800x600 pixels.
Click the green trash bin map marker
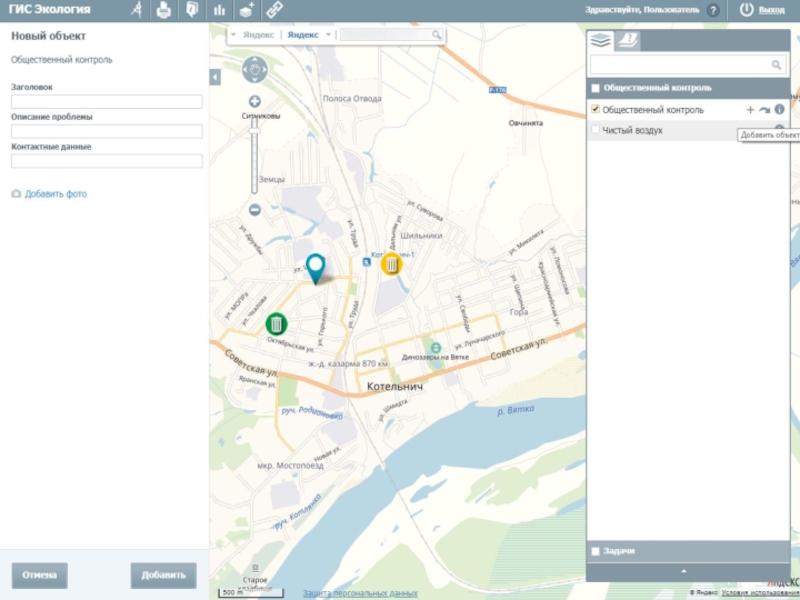(x=276, y=324)
